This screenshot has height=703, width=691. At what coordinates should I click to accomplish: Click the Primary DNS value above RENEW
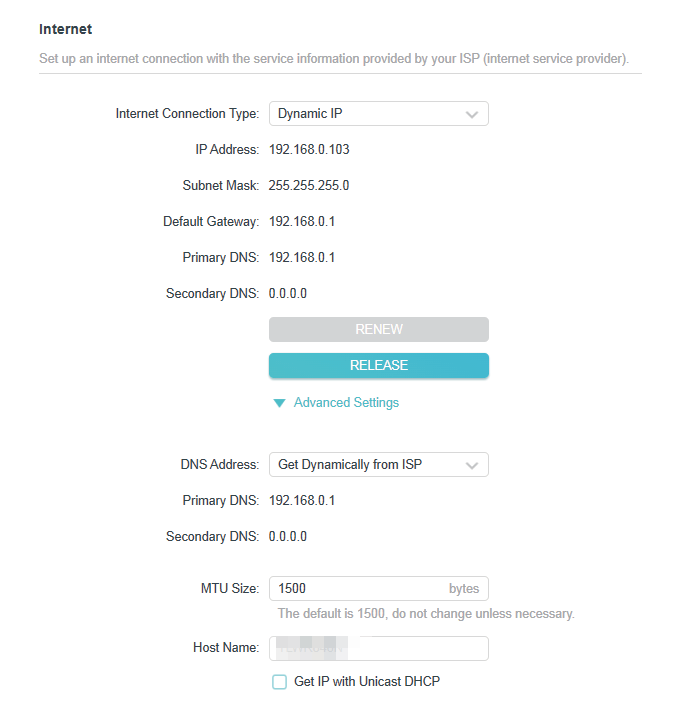302,258
